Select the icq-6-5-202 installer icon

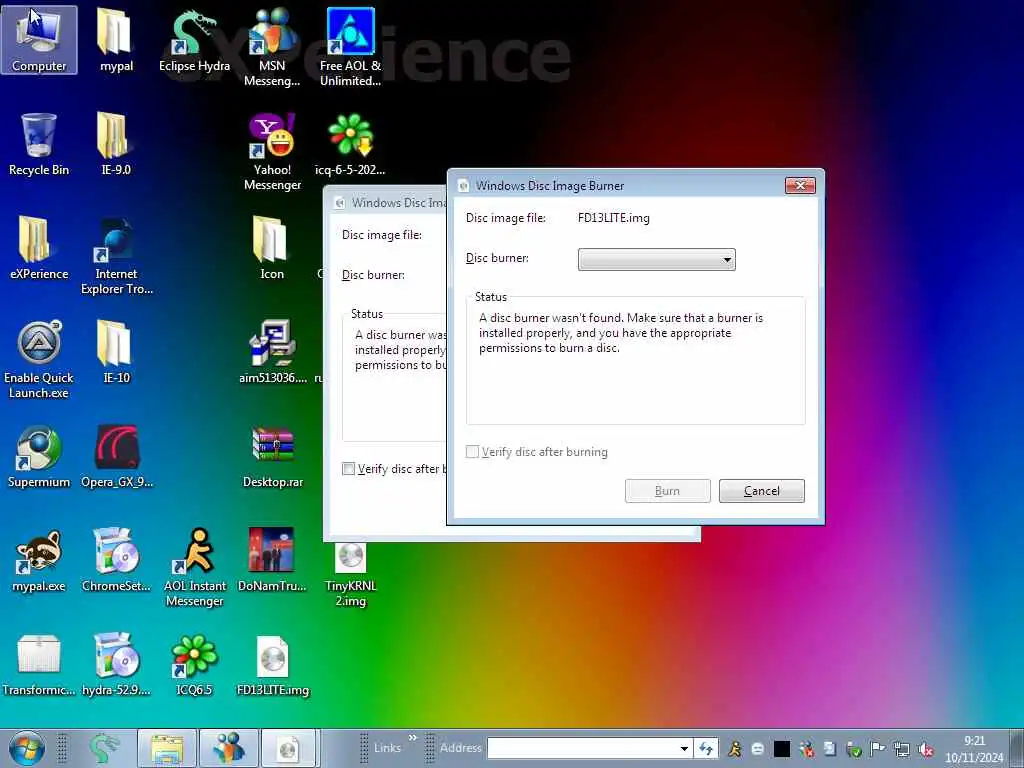point(350,144)
